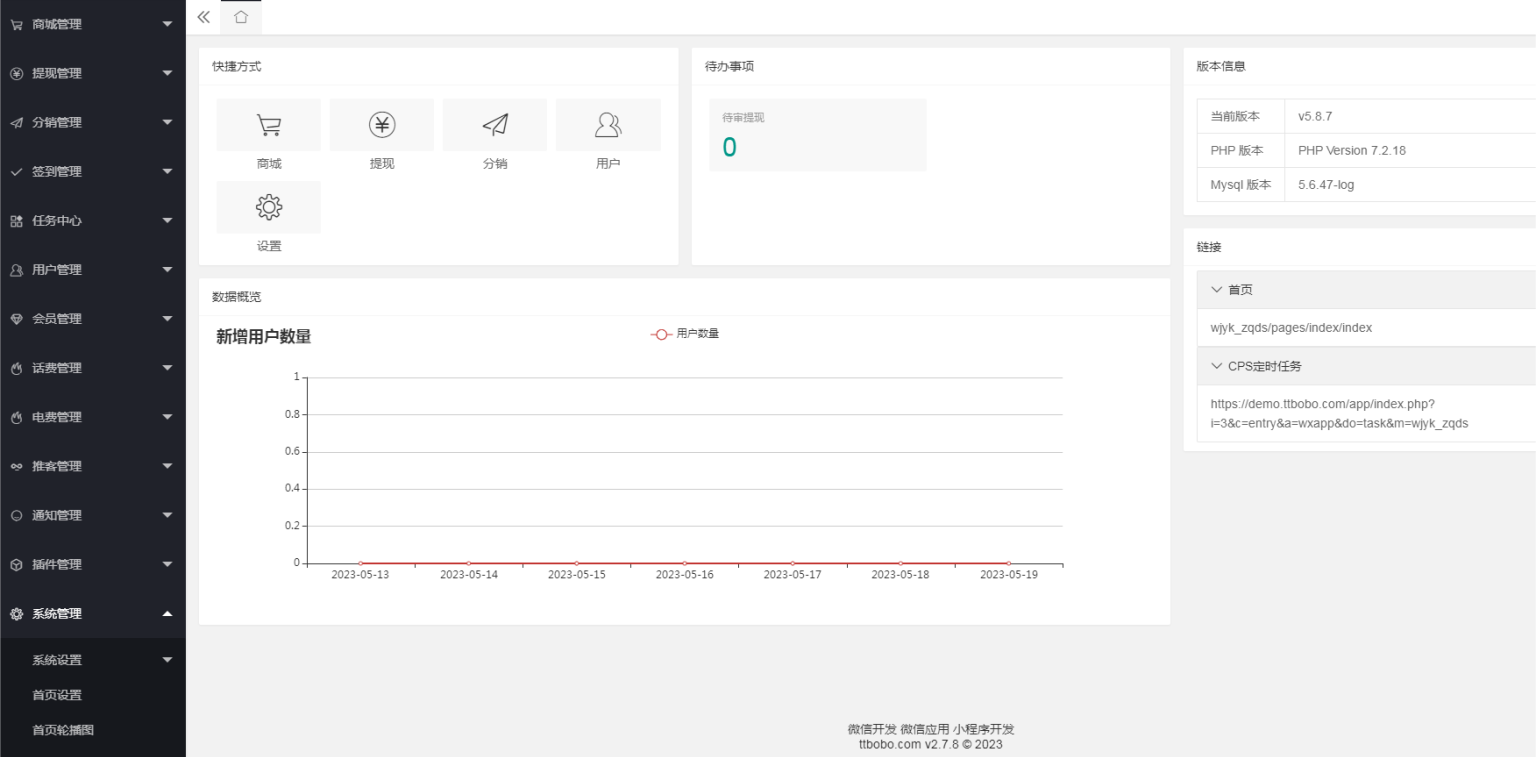Open the 话费管理 menu item
This screenshot has height=757, width=1536.
coord(93,368)
